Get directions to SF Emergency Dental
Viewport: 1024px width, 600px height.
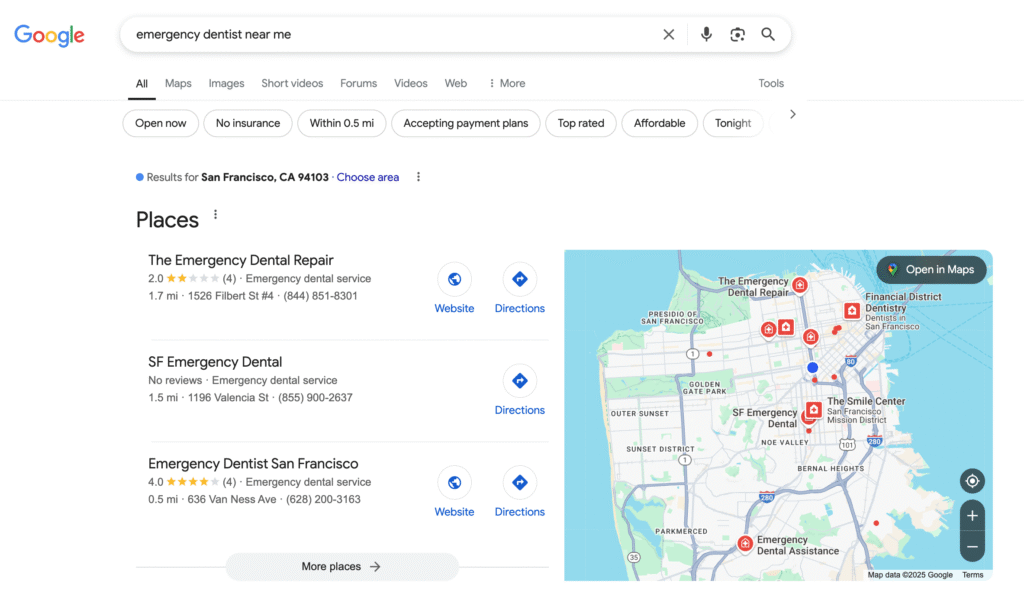pos(519,390)
